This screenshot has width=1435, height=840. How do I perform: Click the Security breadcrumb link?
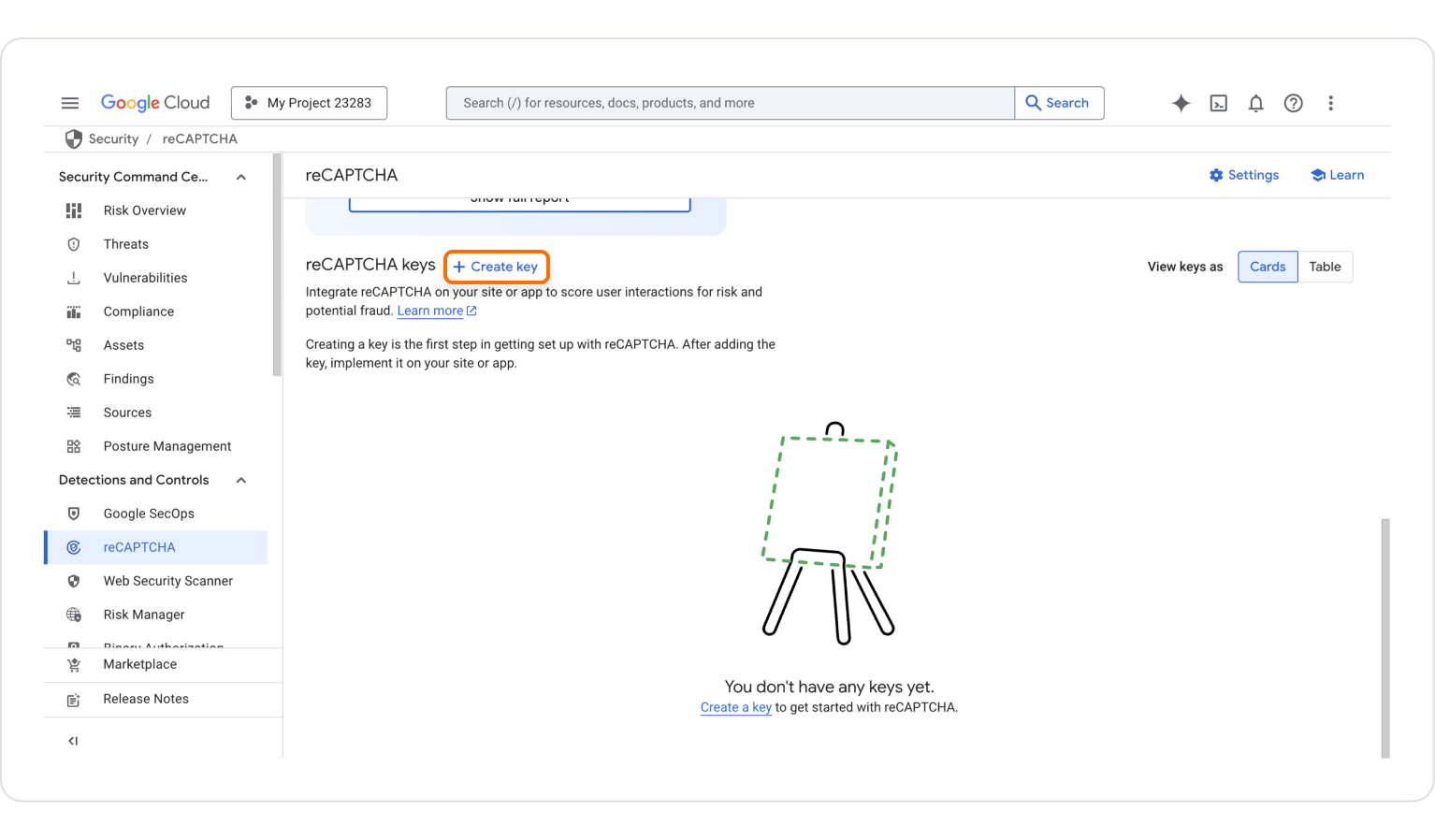(x=113, y=138)
